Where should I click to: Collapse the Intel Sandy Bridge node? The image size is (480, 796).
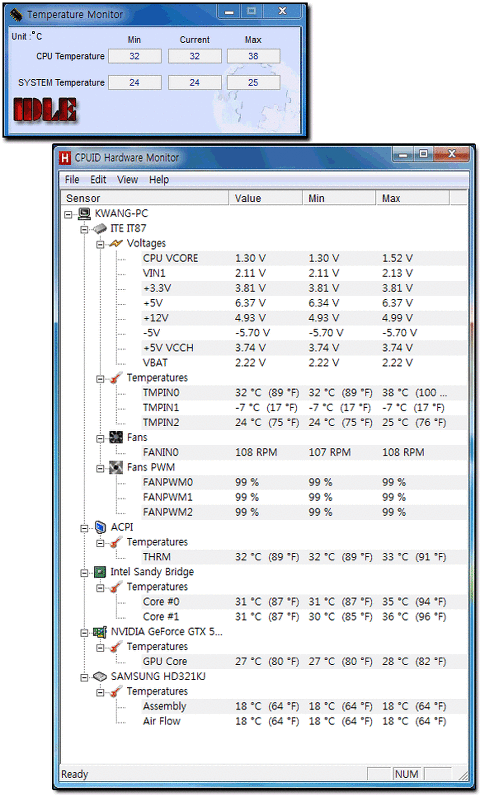pyautogui.click(x=84, y=573)
